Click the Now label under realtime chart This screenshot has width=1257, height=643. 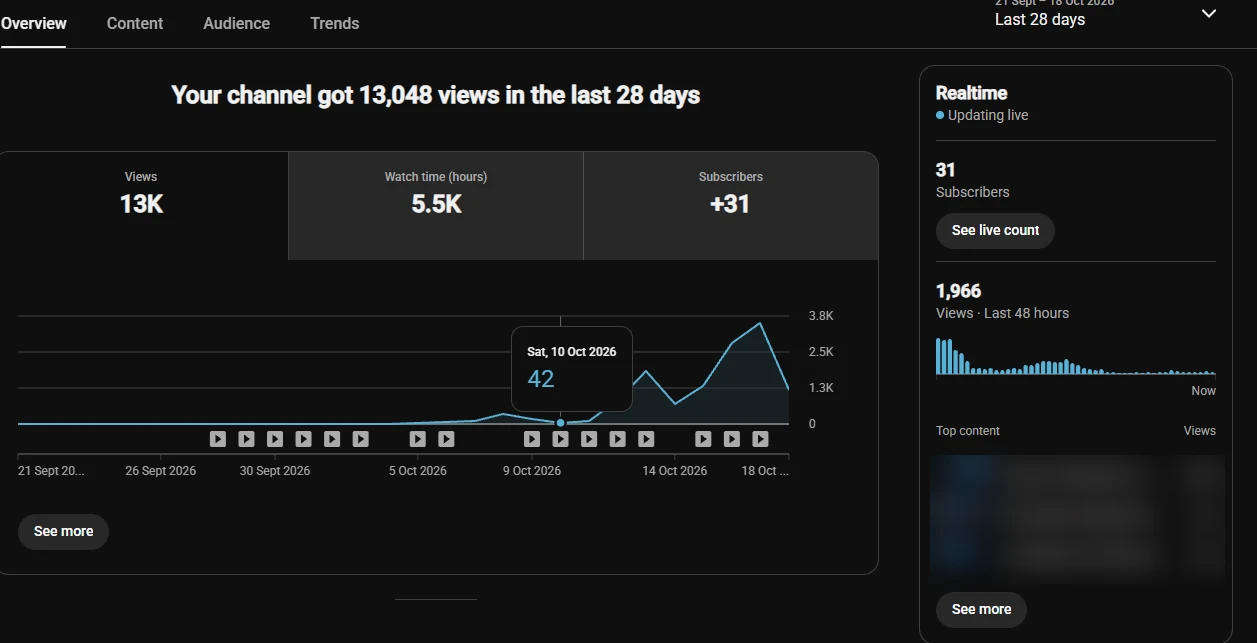click(x=1203, y=391)
